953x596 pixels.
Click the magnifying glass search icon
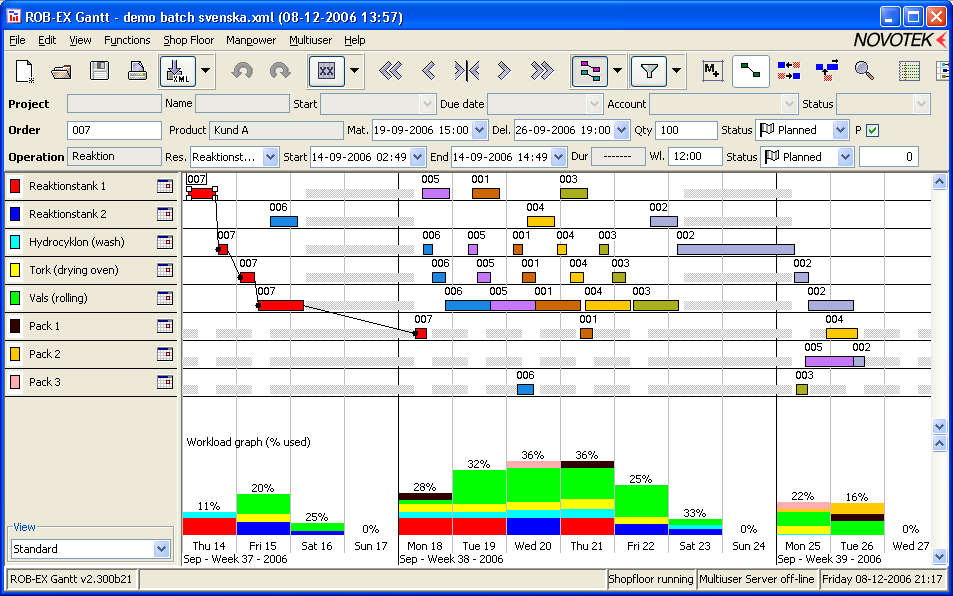click(x=864, y=70)
